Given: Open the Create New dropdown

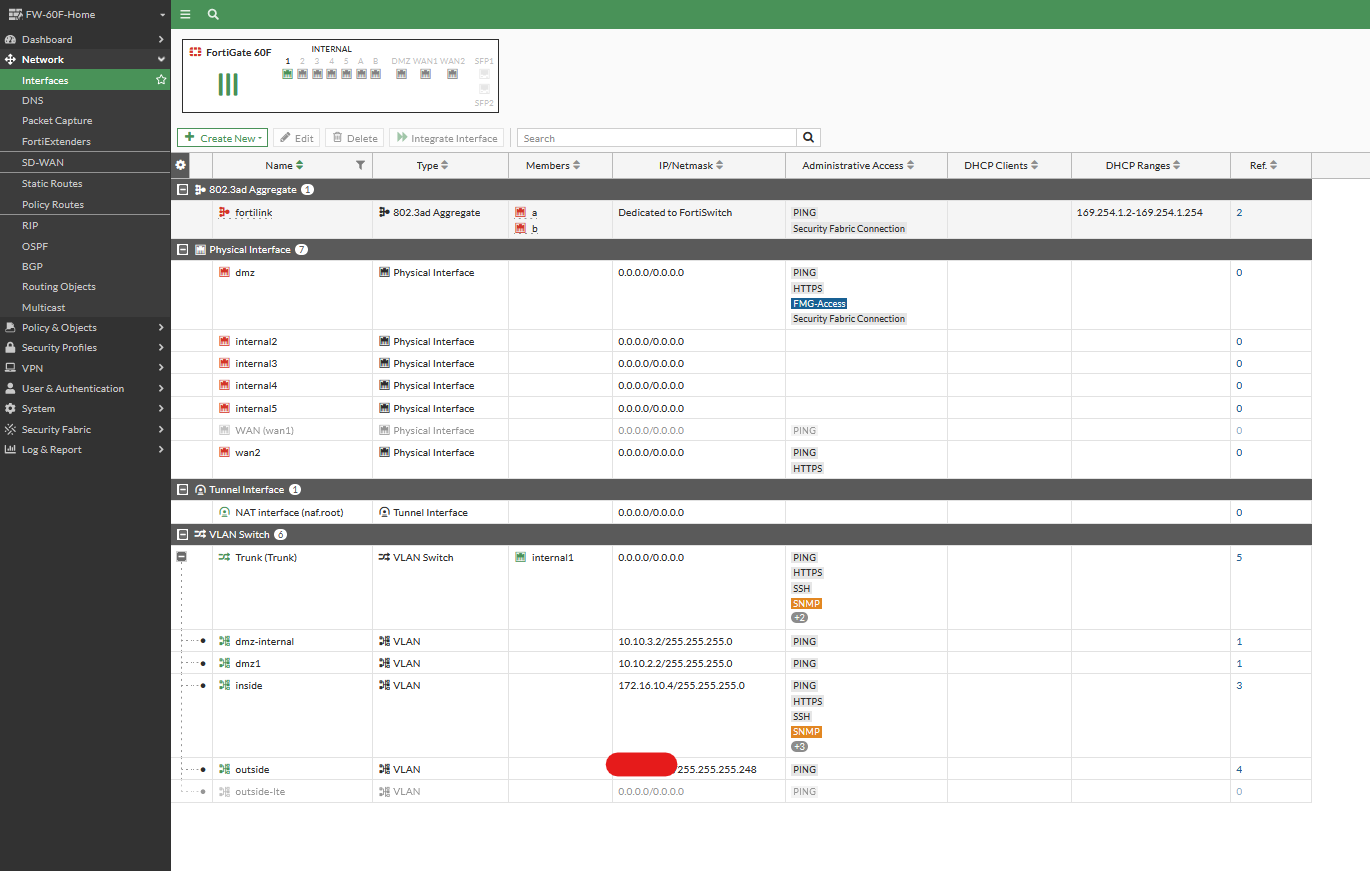Looking at the screenshot, I should pos(222,138).
